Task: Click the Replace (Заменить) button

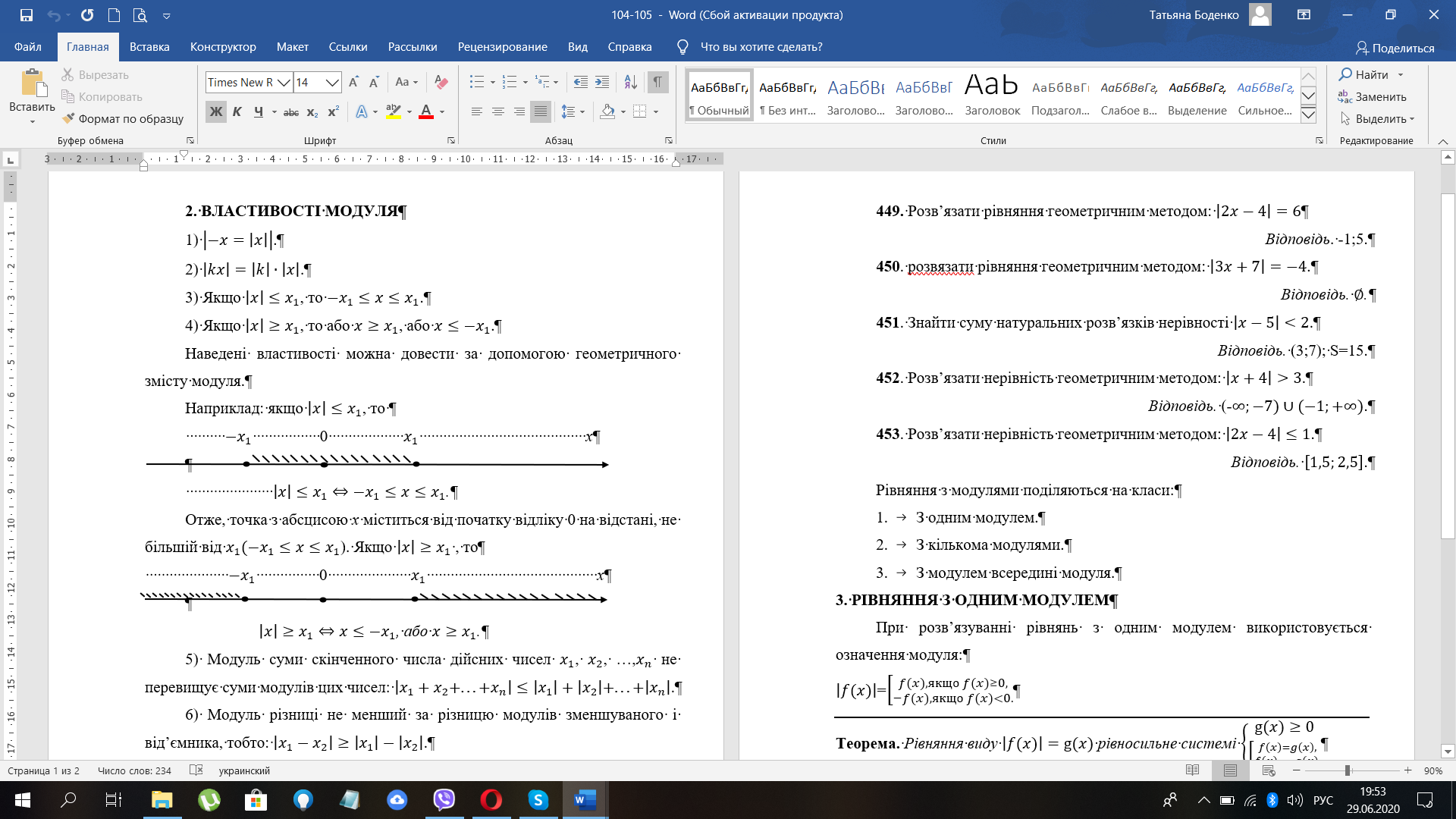Action: [1373, 97]
